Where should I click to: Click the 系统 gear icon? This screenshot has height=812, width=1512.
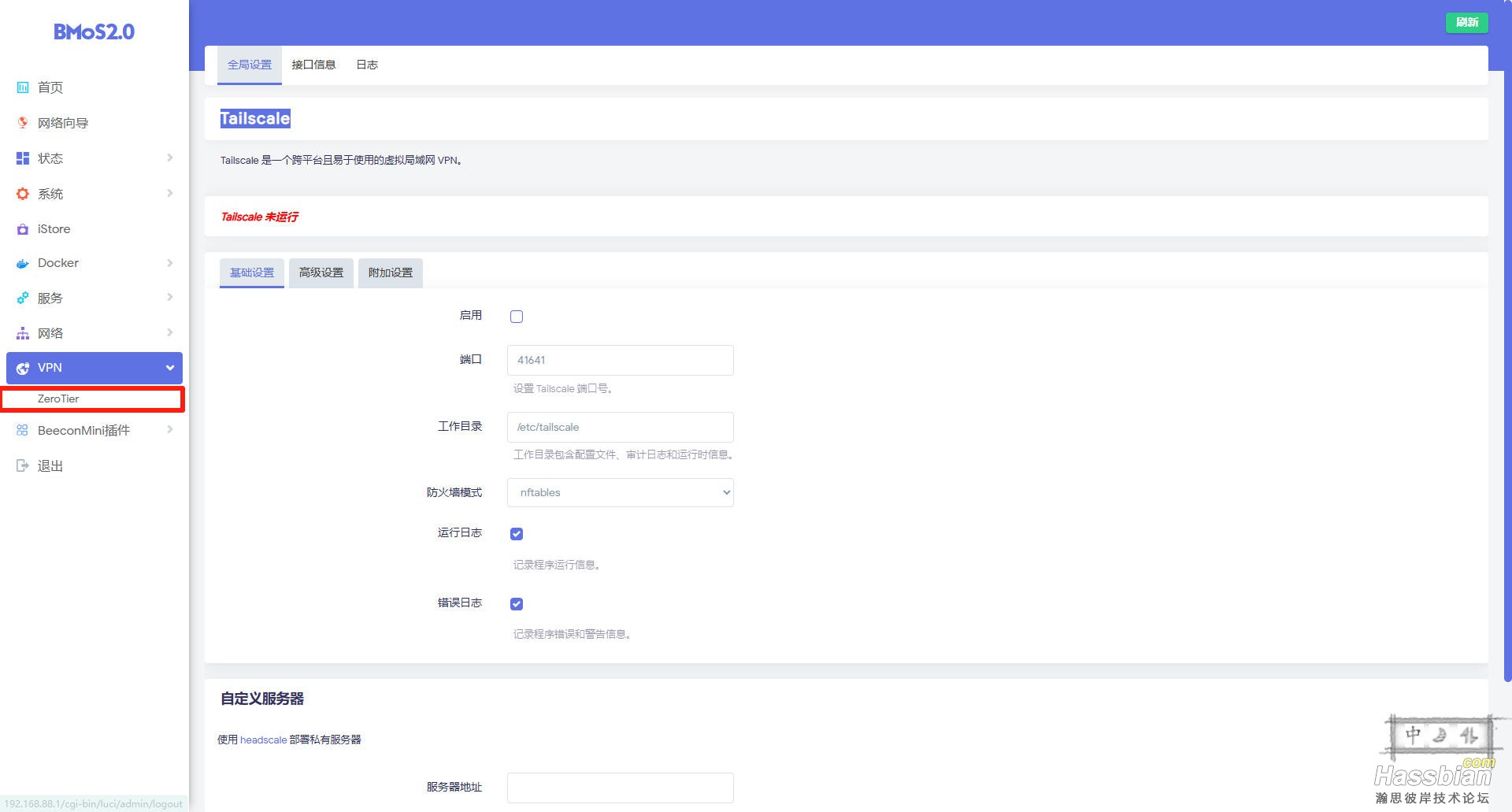click(x=23, y=194)
